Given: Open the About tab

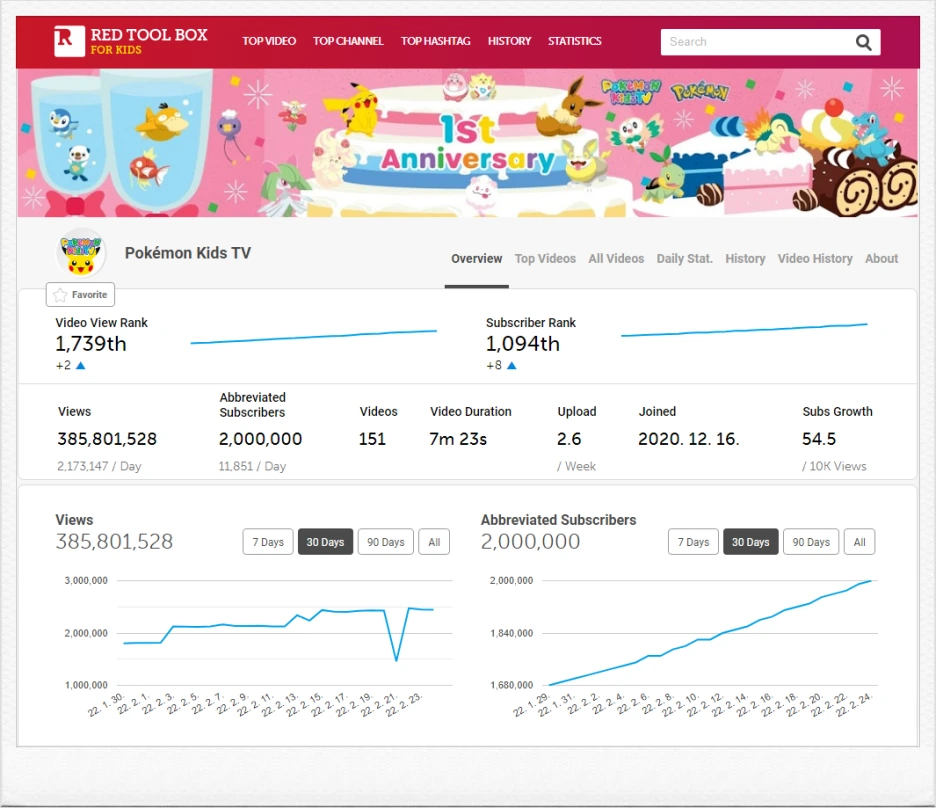Looking at the screenshot, I should [881, 258].
